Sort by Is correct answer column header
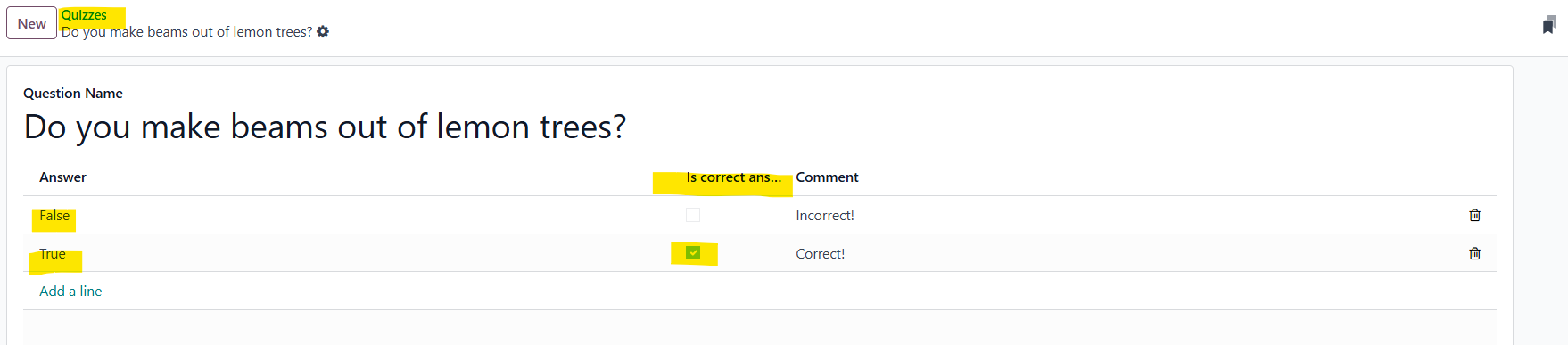Image resolution: width=1568 pixels, height=345 pixels. pos(733,177)
